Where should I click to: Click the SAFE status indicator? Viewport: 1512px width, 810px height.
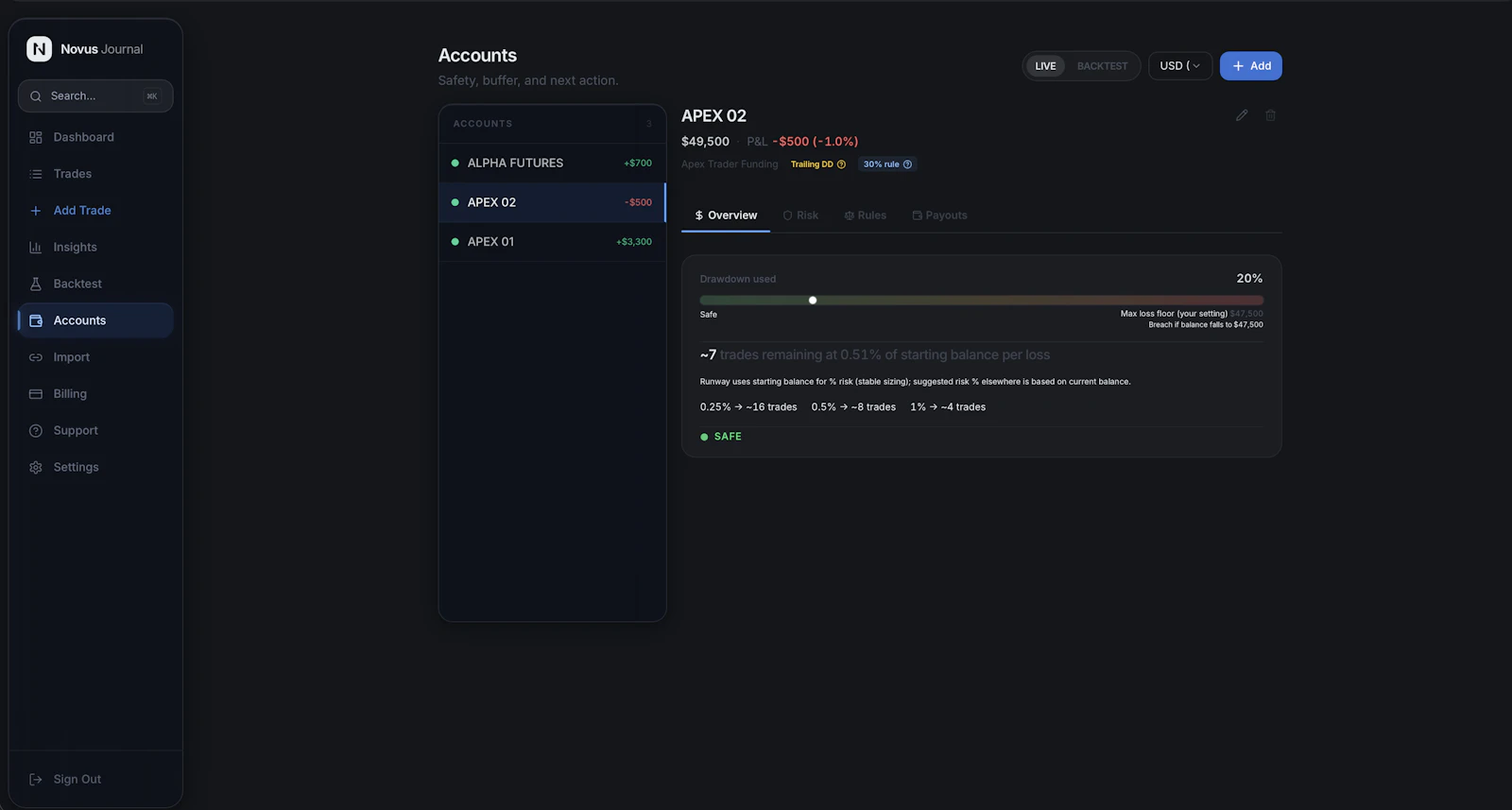[721, 437]
